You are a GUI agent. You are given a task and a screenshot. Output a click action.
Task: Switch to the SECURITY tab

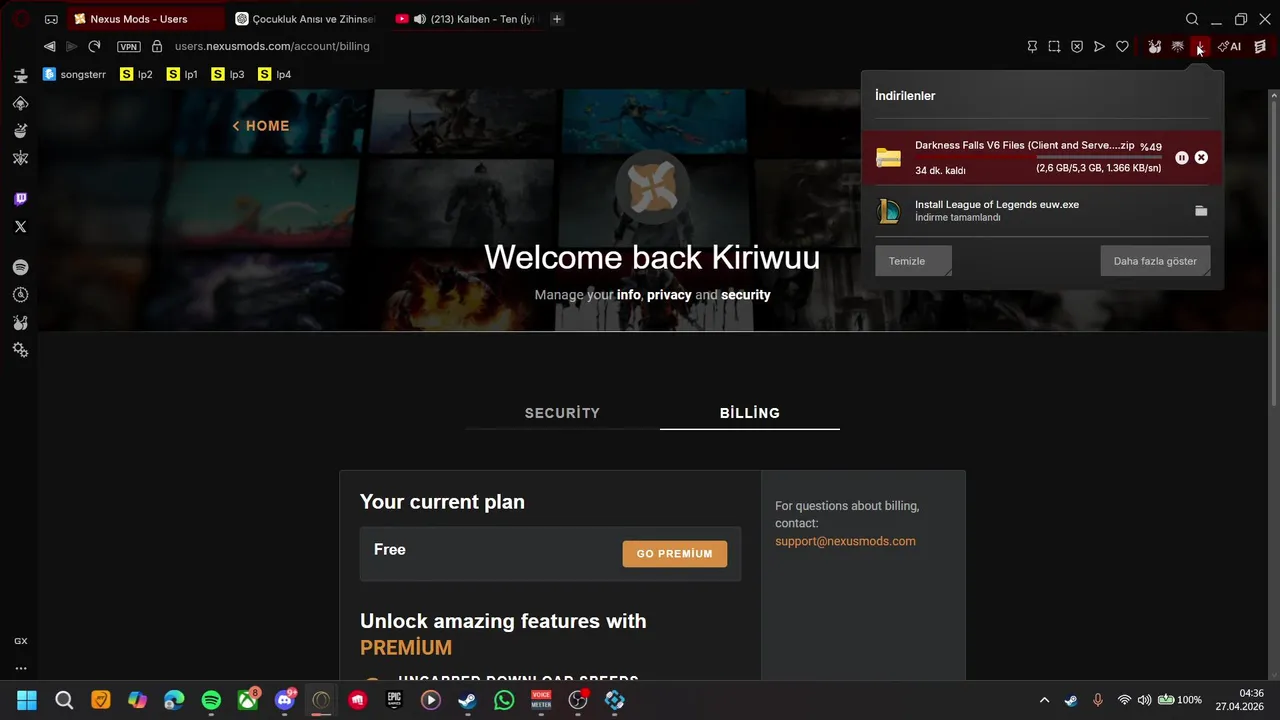[562, 413]
